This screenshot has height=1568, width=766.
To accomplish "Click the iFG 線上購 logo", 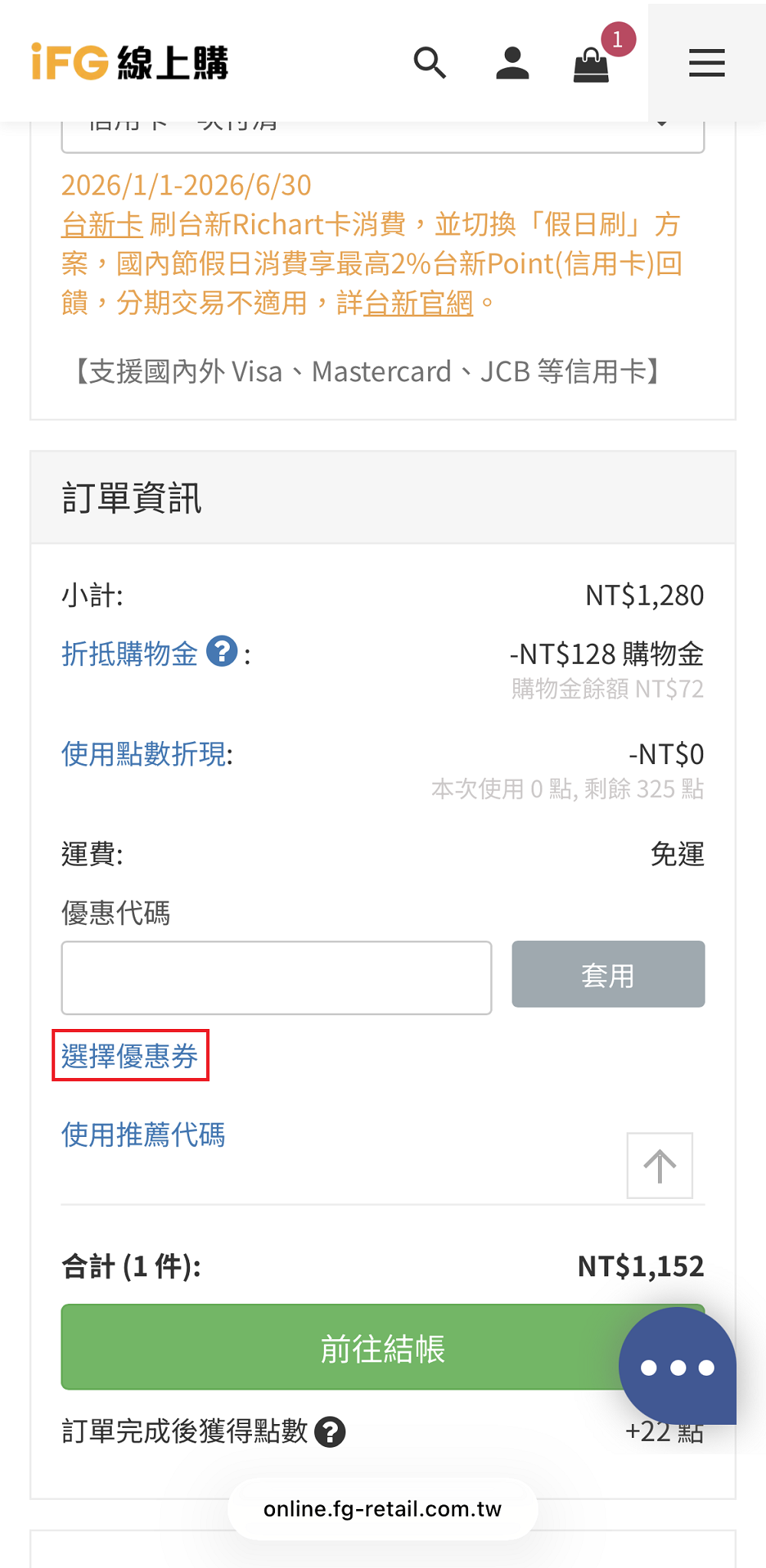I will (130, 62).
